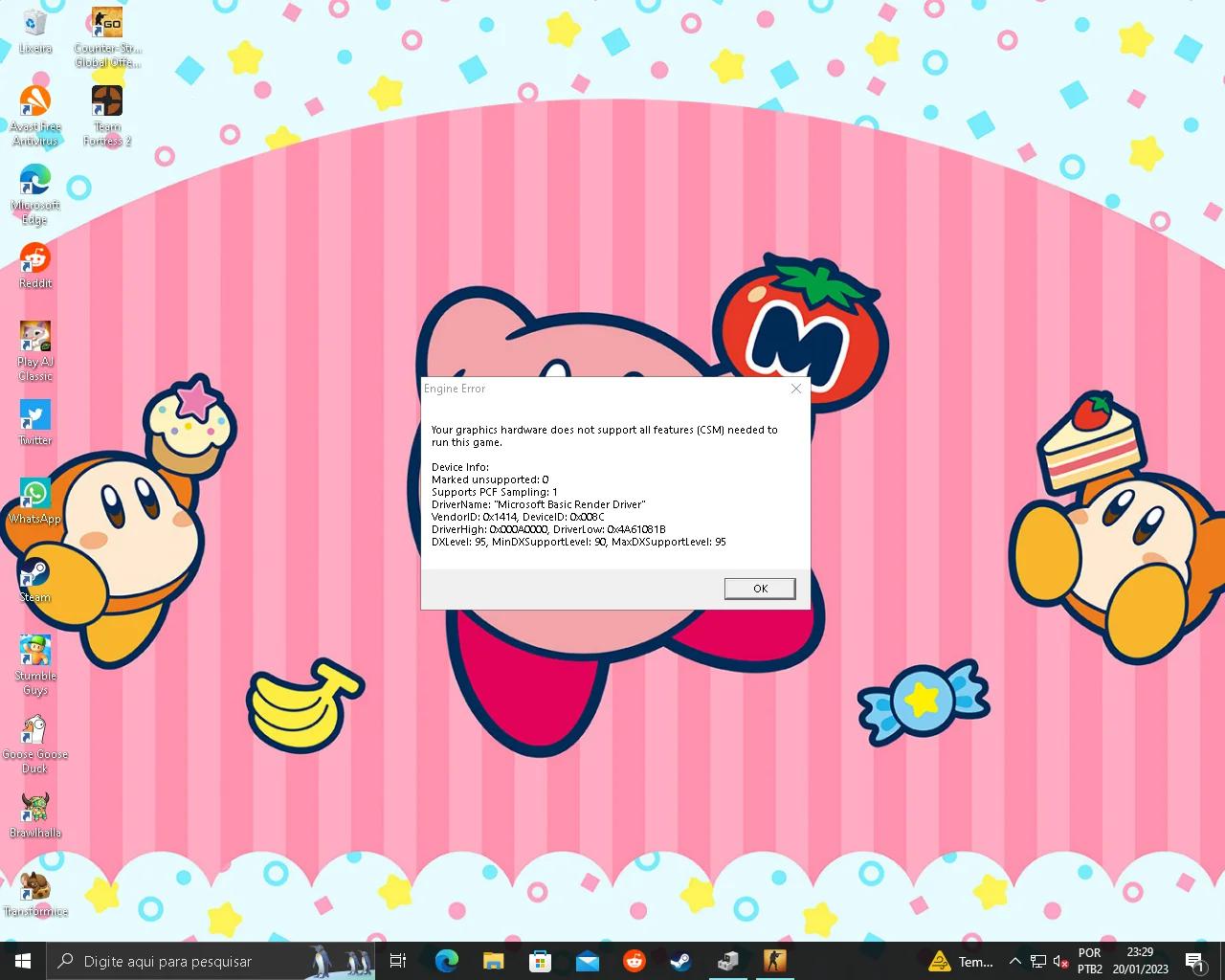Open the Mail app from the taskbar
The width and height of the screenshot is (1225, 980).
pyautogui.click(x=587, y=961)
